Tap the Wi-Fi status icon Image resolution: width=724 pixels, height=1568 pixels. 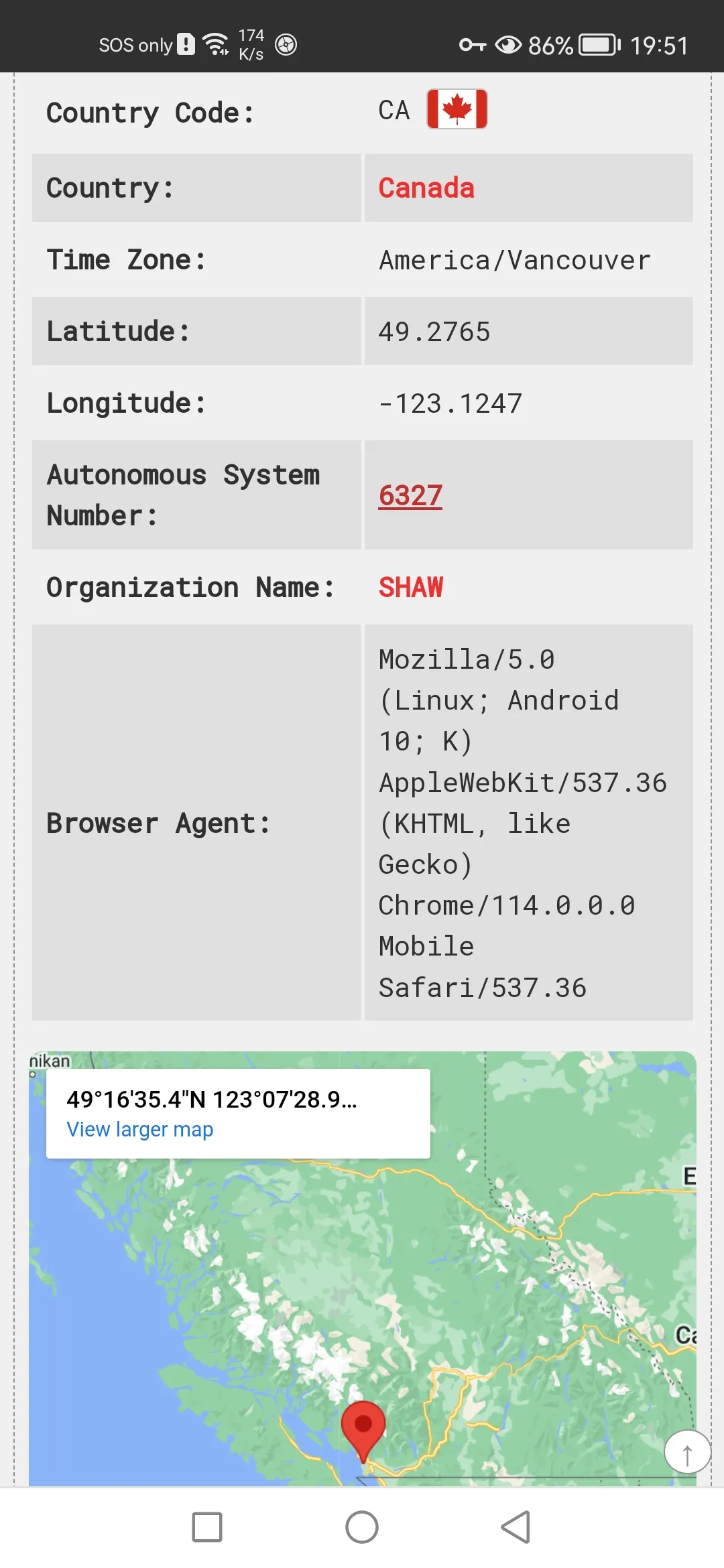click(216, 44)
